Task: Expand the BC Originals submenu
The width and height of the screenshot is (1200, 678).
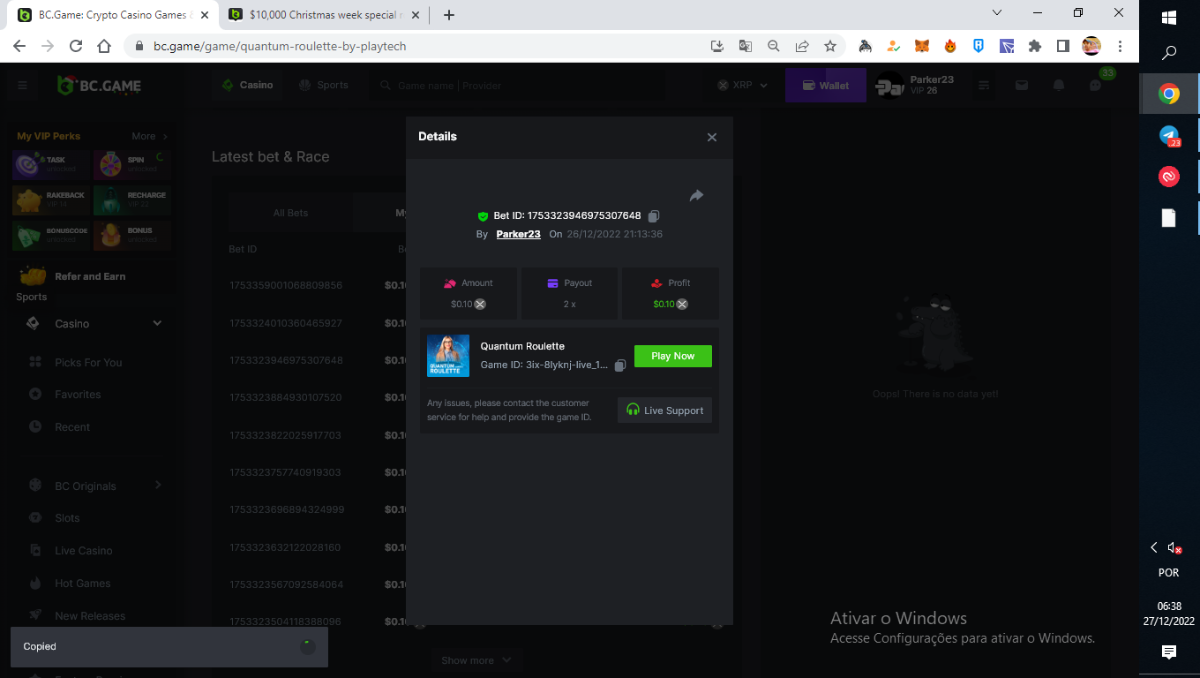Action: pos(158,485)
